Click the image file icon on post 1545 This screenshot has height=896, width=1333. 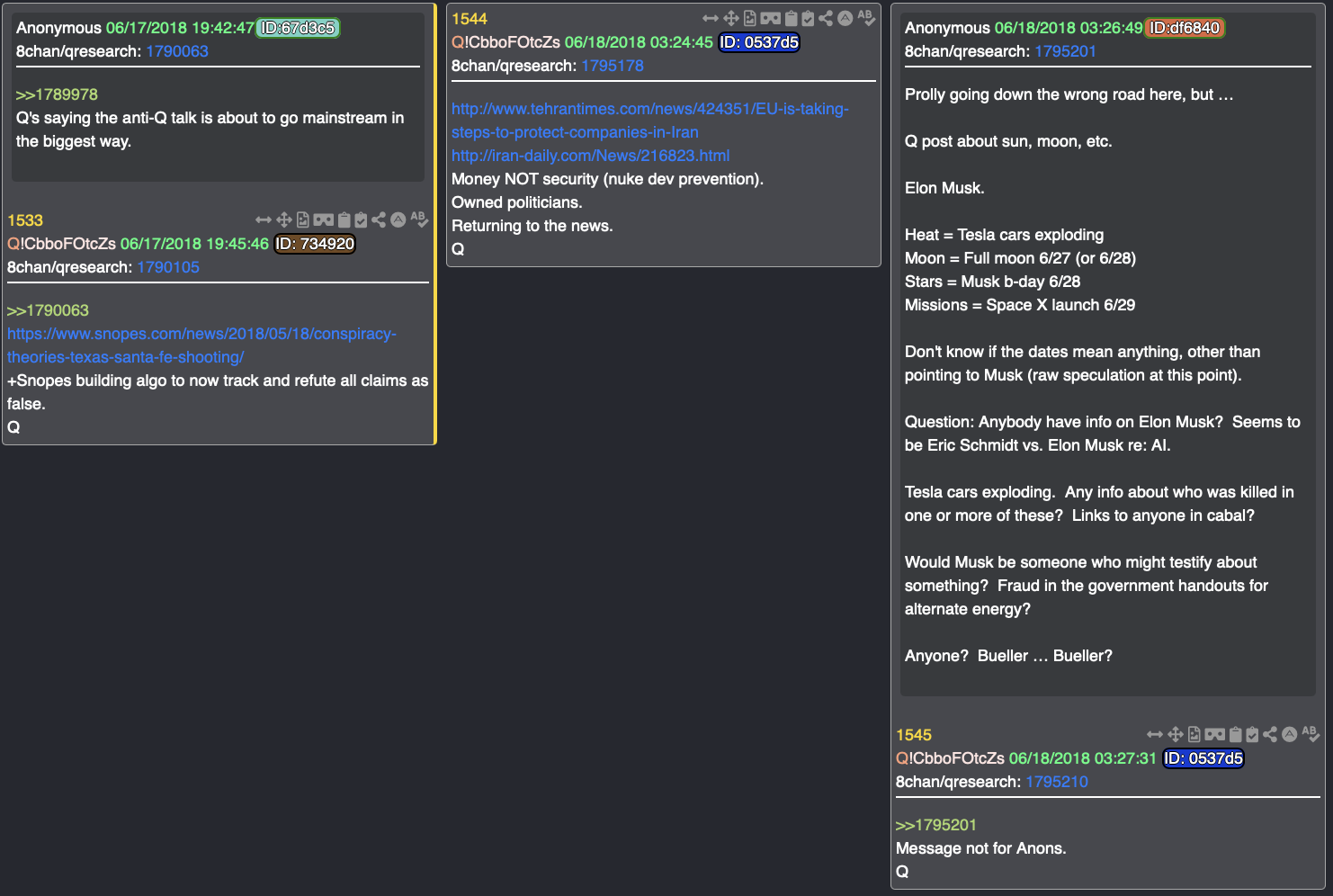coord(1194,734)
